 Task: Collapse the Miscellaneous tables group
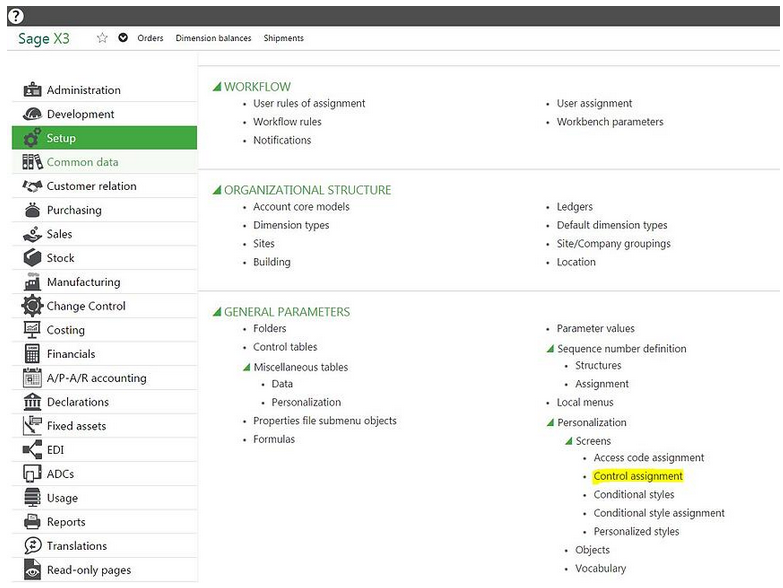pos(246,367)
